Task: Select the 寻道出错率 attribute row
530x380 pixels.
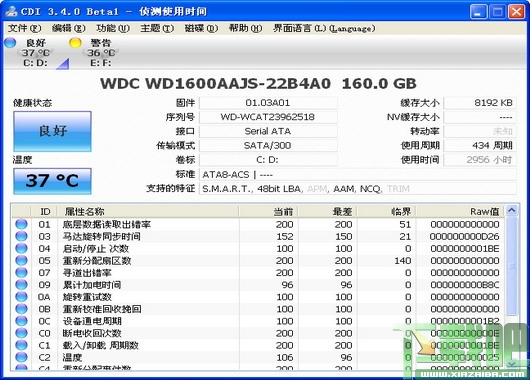Action: [x=258, y=272]
